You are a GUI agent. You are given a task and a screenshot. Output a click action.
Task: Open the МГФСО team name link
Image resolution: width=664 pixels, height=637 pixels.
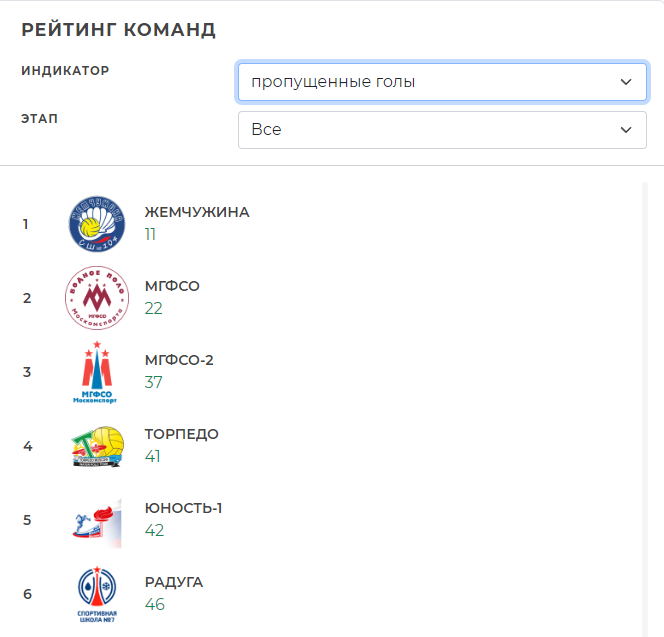(172, 286)
